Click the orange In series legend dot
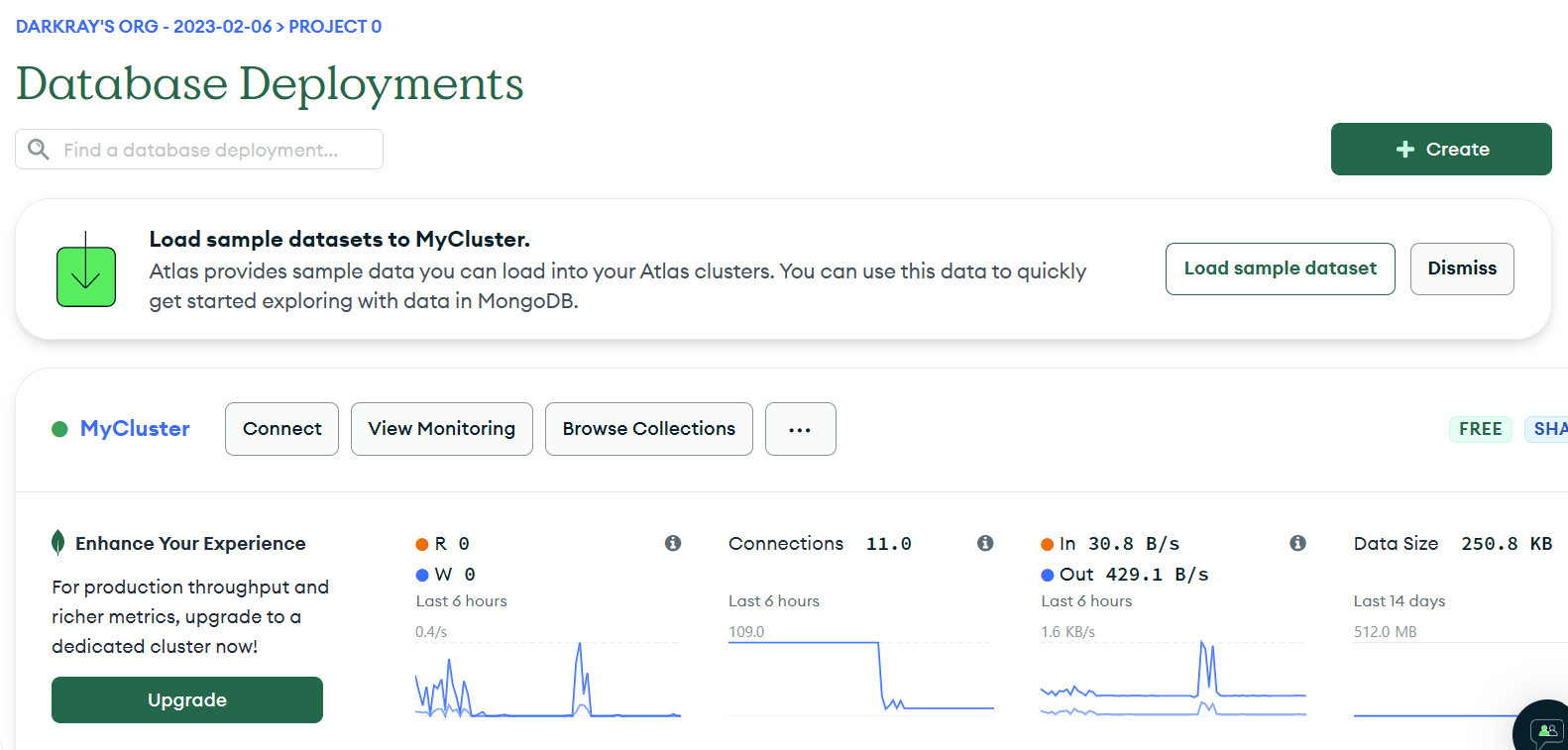This screenshot has height=750, width=1568. [x=1048, y=544]
